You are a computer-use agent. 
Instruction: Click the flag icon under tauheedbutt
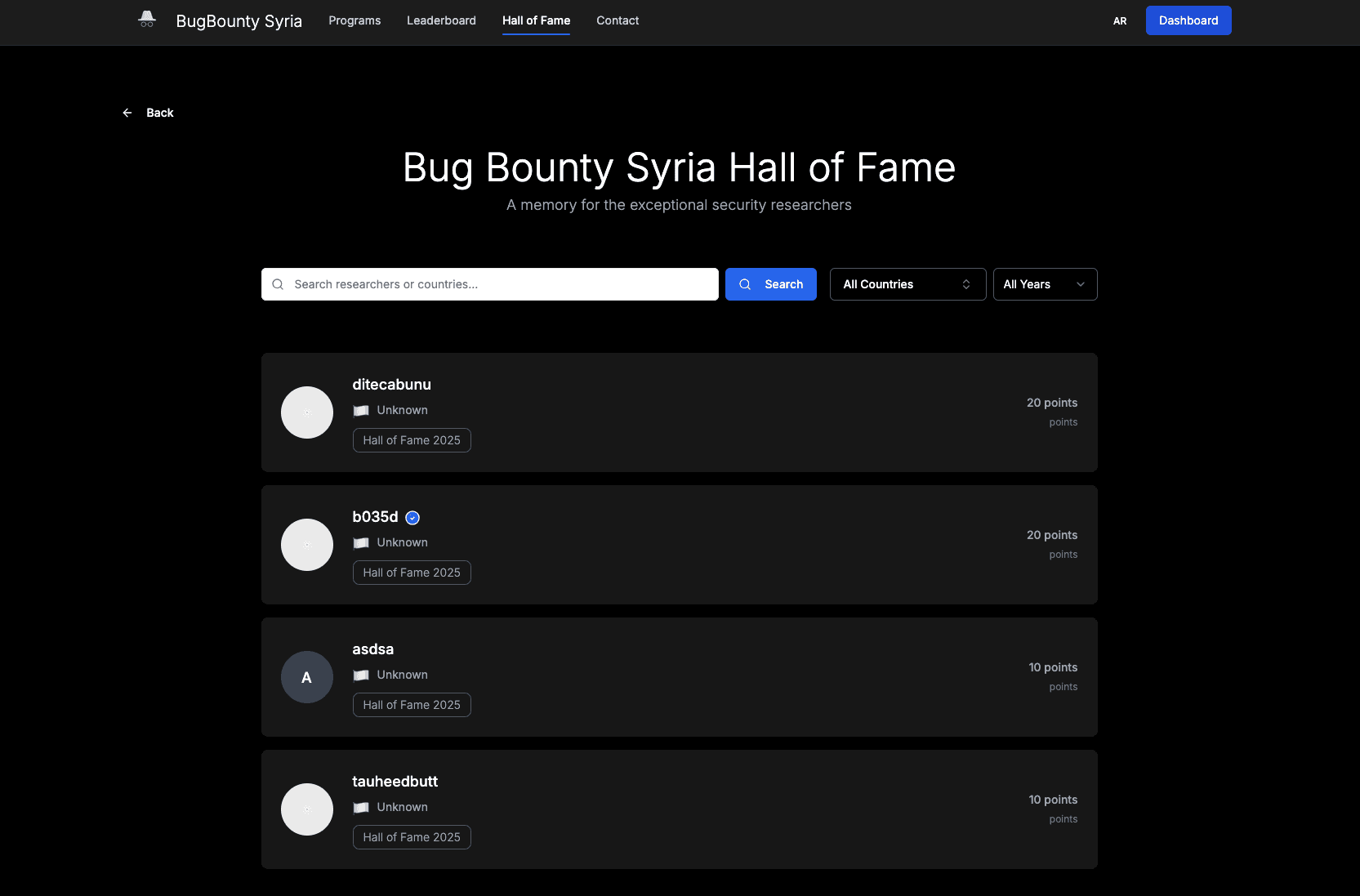click(x=361, y=808)
